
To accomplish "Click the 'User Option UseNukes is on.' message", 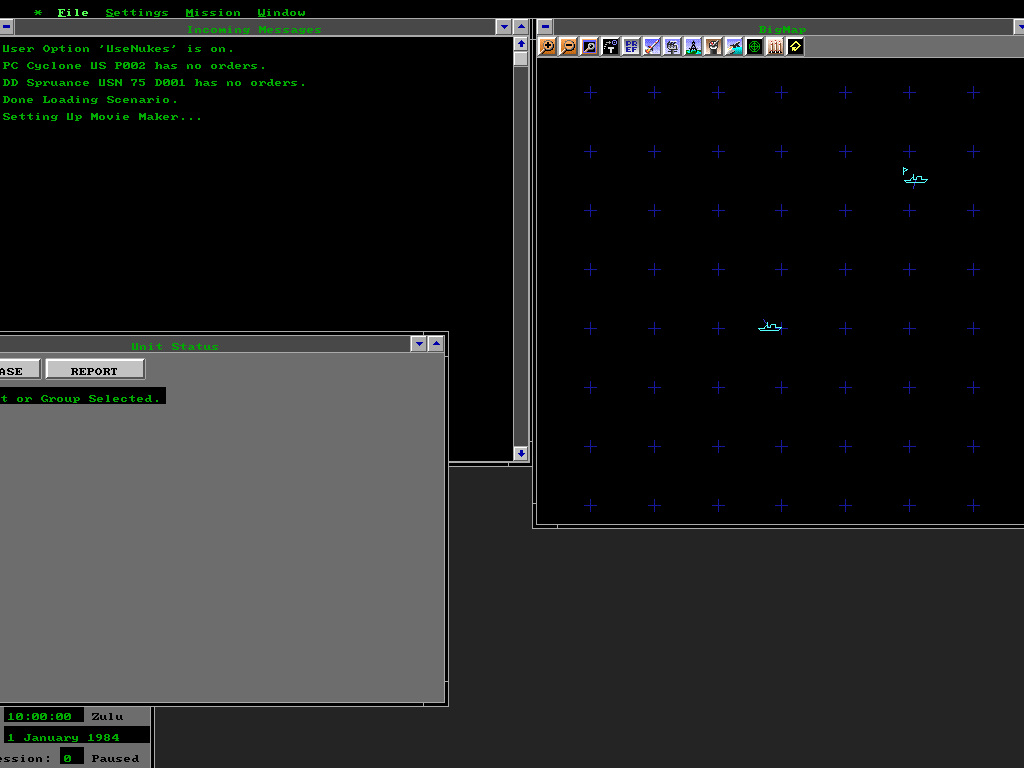I will tap(118, 49).
